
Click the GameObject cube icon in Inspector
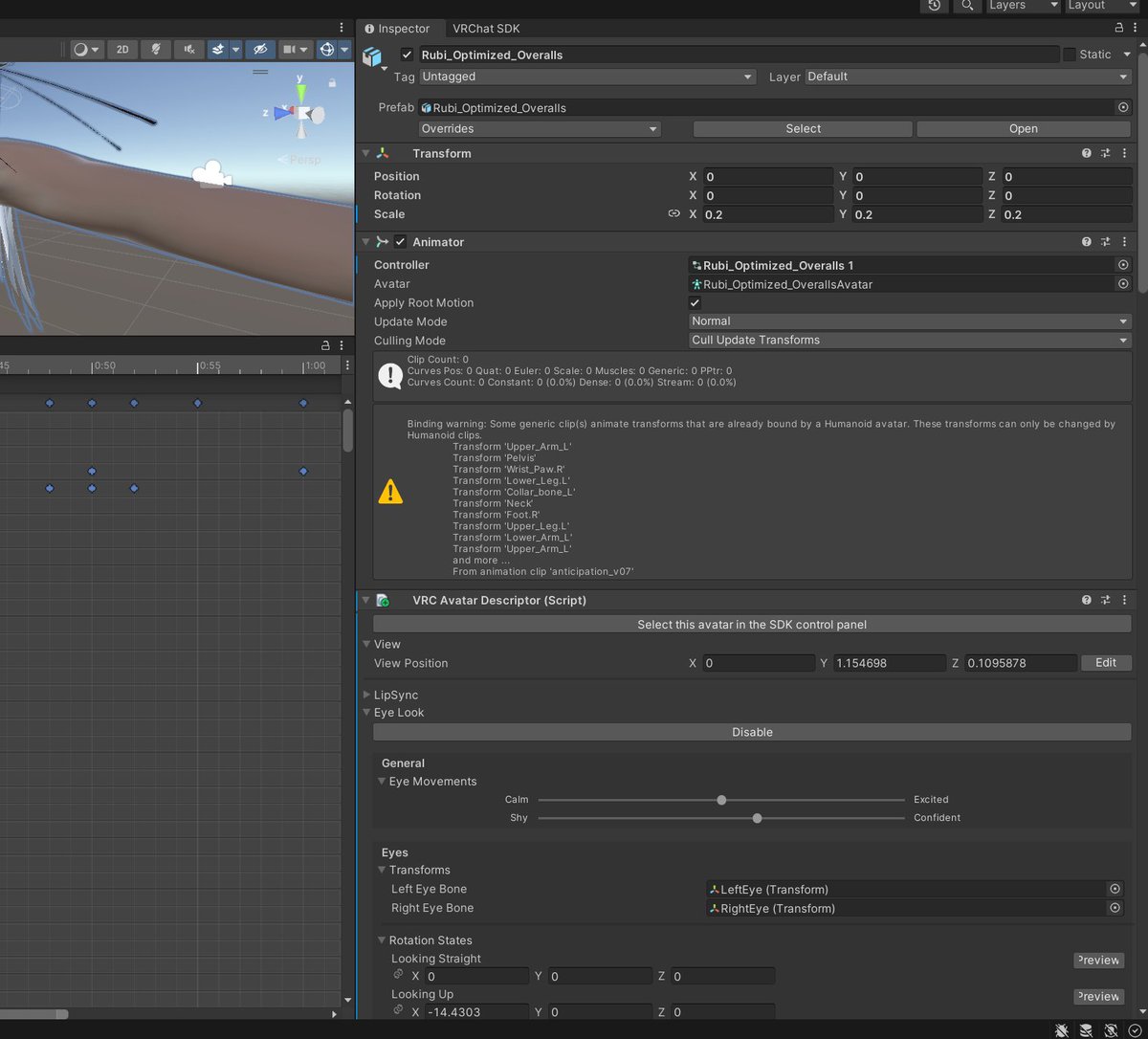372,57
